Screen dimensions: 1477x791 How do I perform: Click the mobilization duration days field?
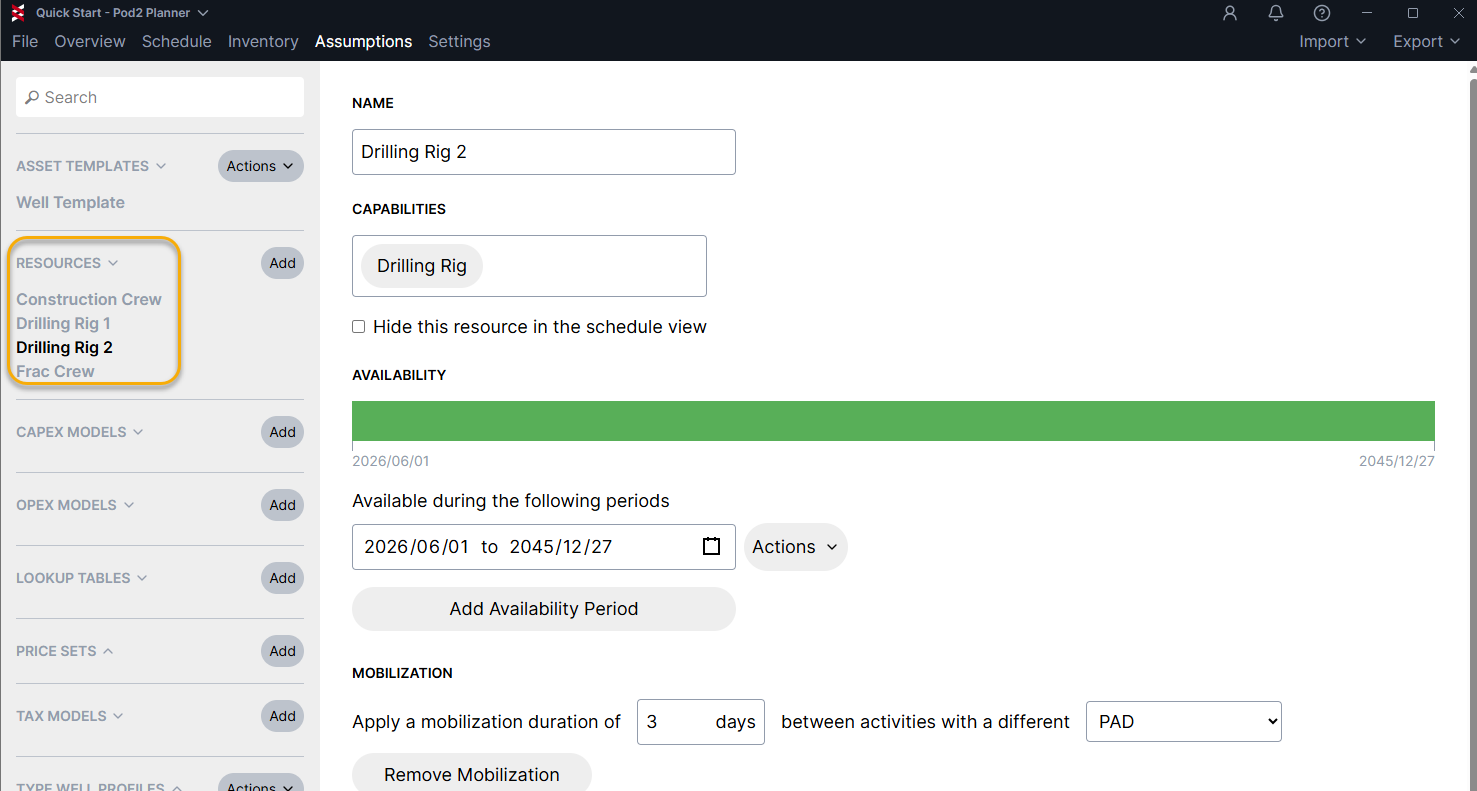click(701, 722)
